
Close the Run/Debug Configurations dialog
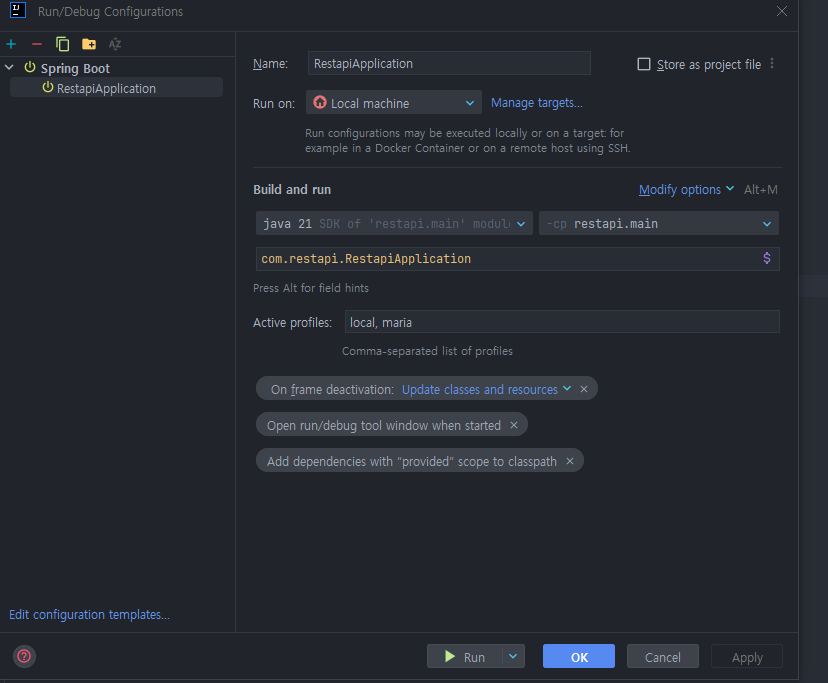[782, 11]
